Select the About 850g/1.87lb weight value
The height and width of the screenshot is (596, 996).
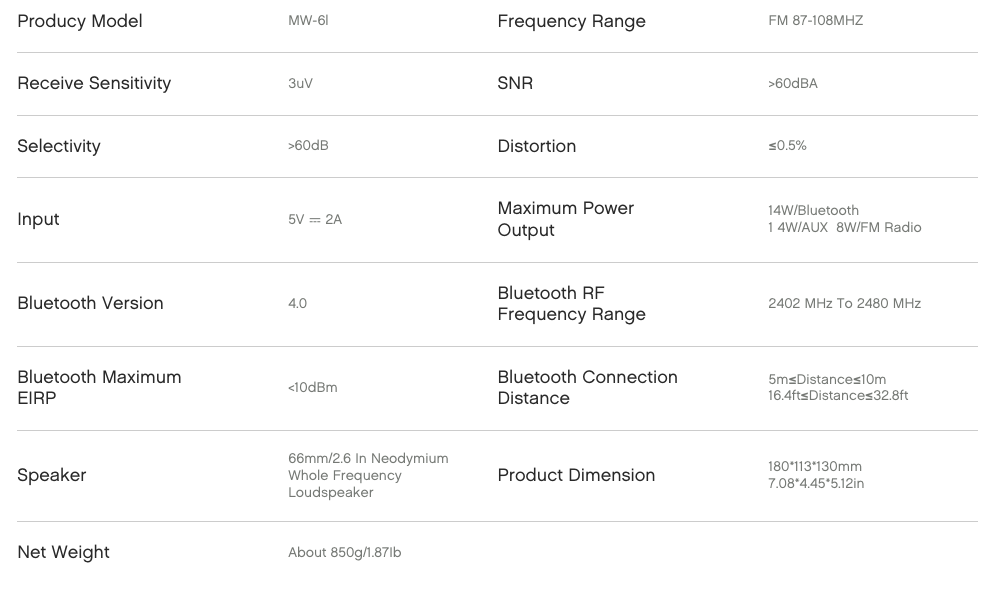coord(344,552)
